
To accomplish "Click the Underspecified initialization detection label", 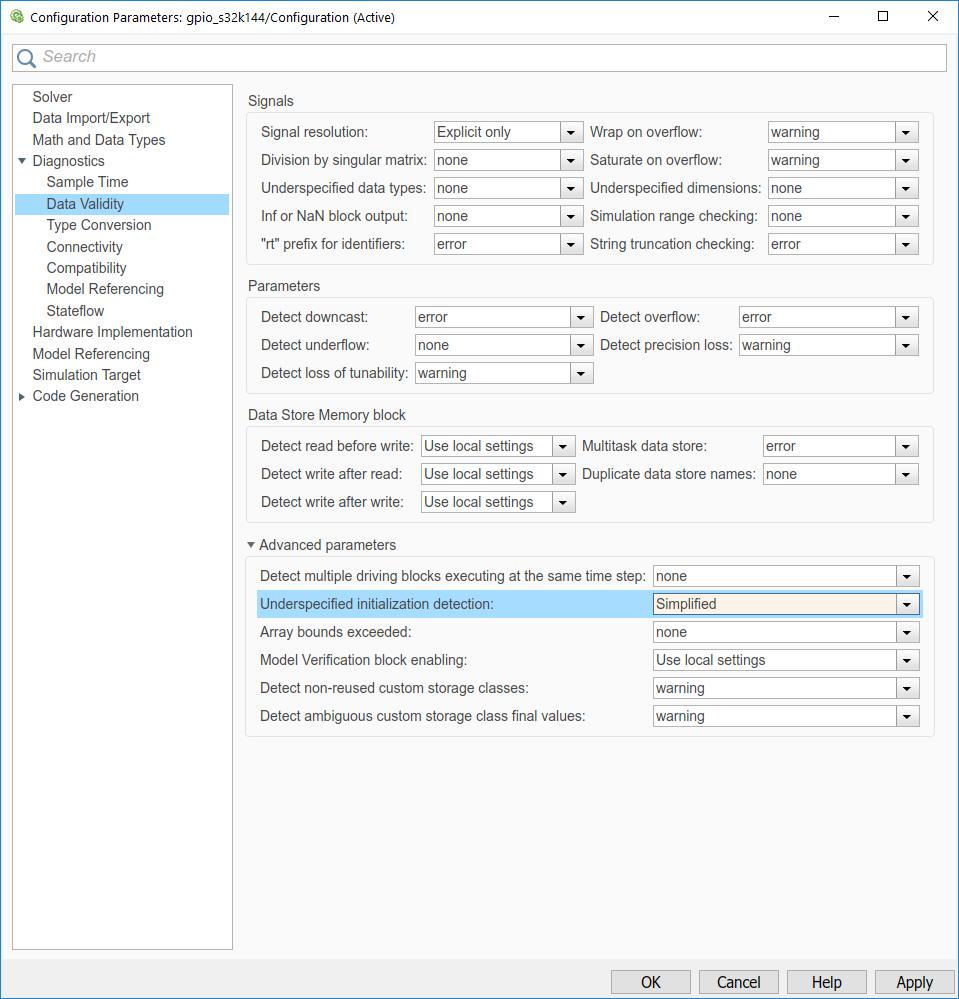I will pos(377,605).
